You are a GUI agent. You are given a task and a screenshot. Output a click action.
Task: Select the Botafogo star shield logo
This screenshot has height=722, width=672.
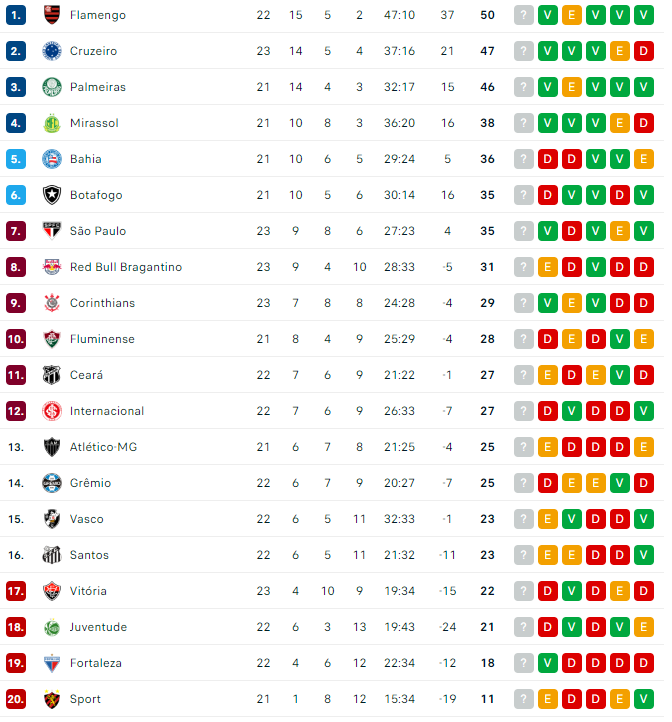pyautogui.click(x=52, y=195)
